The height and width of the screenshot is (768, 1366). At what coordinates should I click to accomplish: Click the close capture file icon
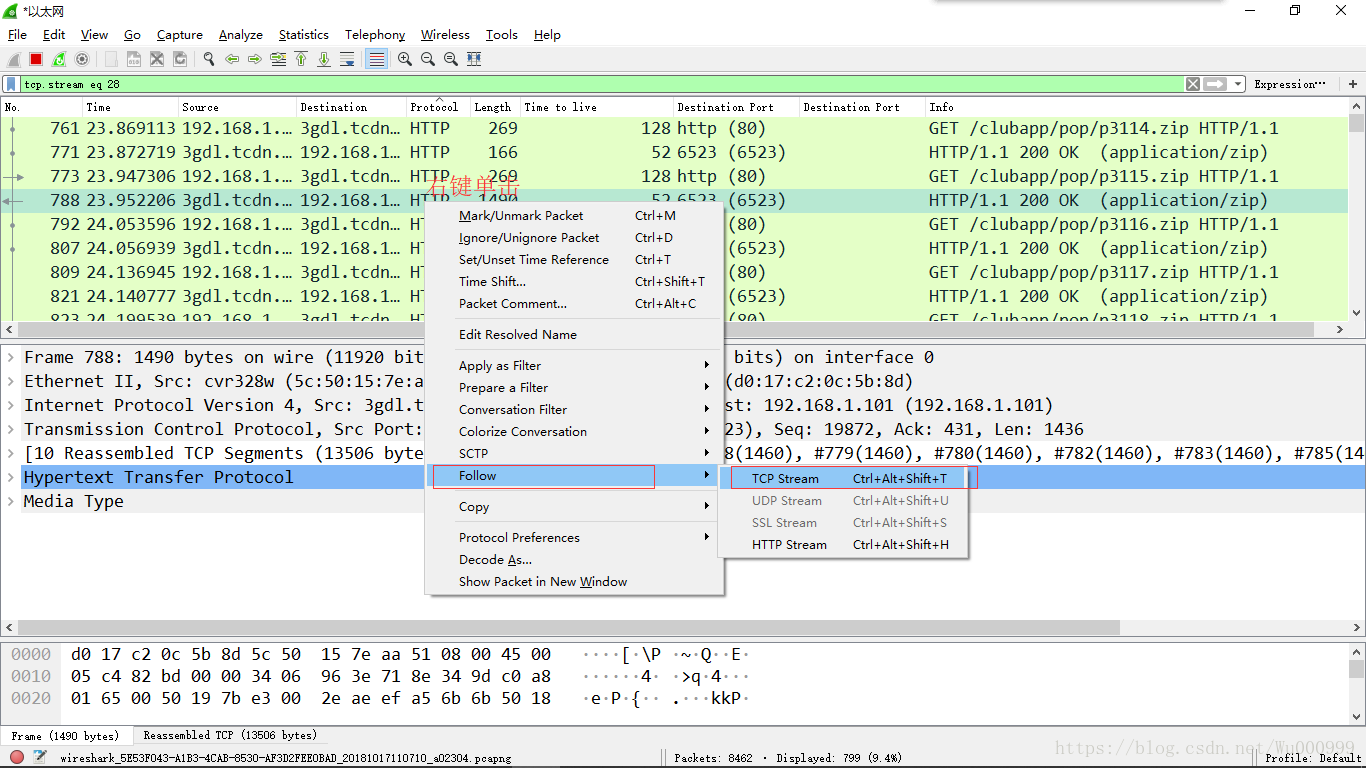tap(157, 59)
